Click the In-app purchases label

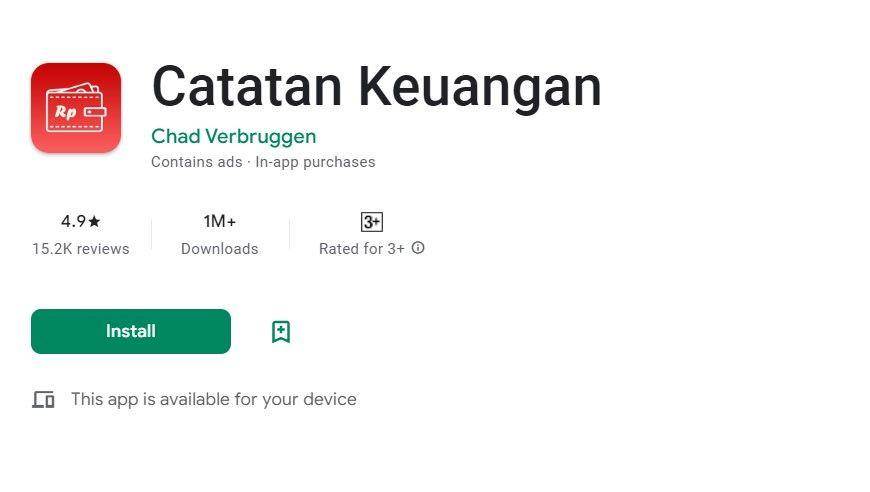315,162
